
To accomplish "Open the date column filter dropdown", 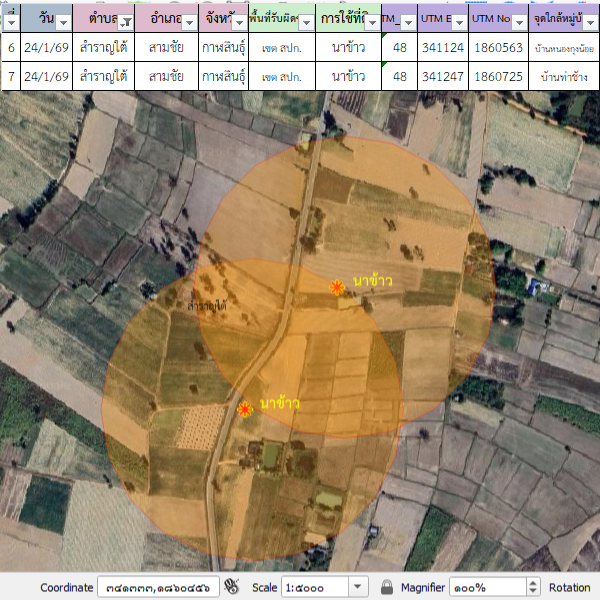I will (61, 24).
